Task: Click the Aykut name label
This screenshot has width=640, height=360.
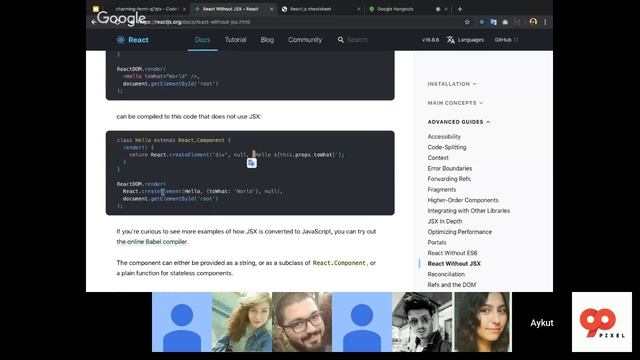Action: [x=542, y=323]
